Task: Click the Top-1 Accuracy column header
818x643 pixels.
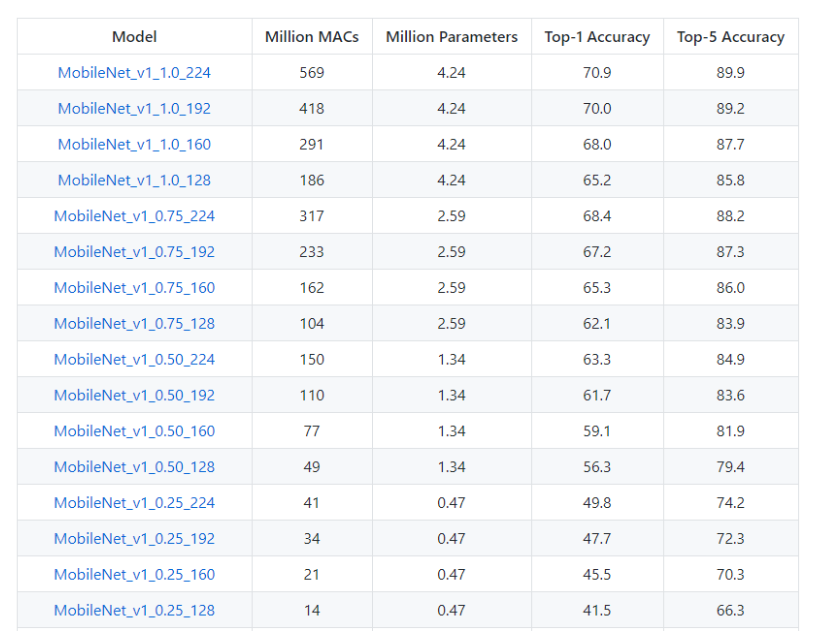Action: 597,37
